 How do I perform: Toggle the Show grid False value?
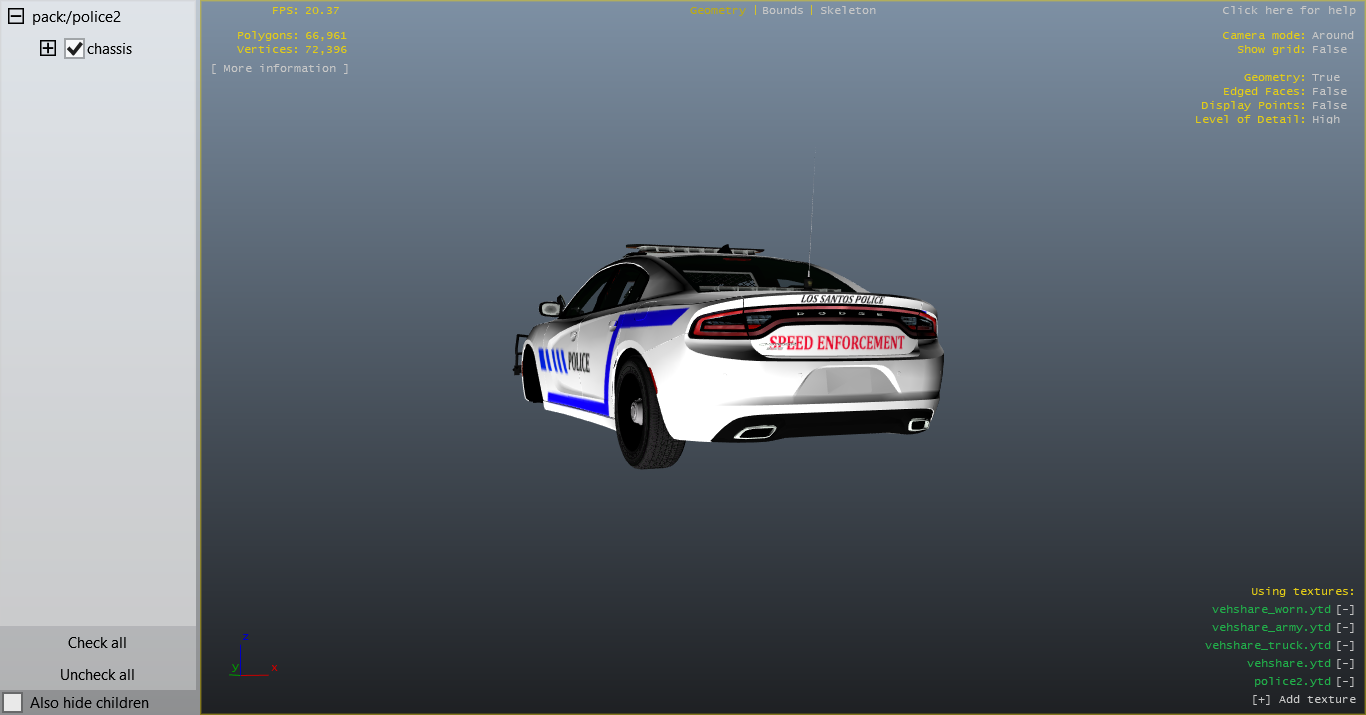[1329, 49]
